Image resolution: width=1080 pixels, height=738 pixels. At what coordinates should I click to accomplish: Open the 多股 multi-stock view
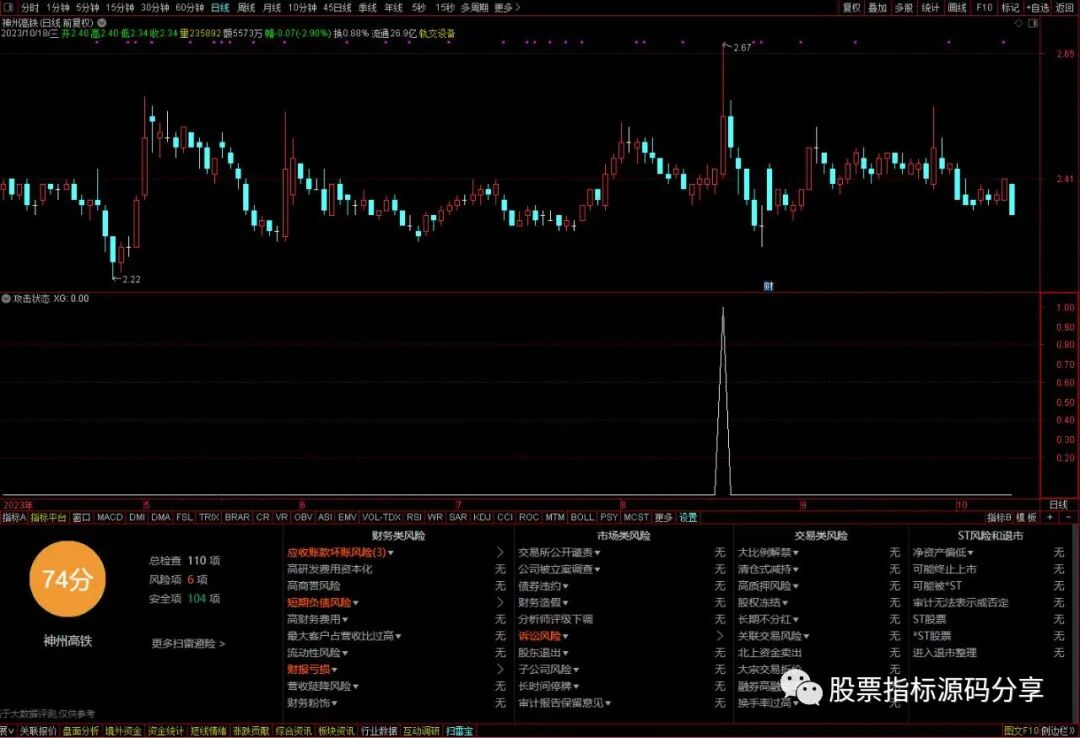[x=904, y=8]
